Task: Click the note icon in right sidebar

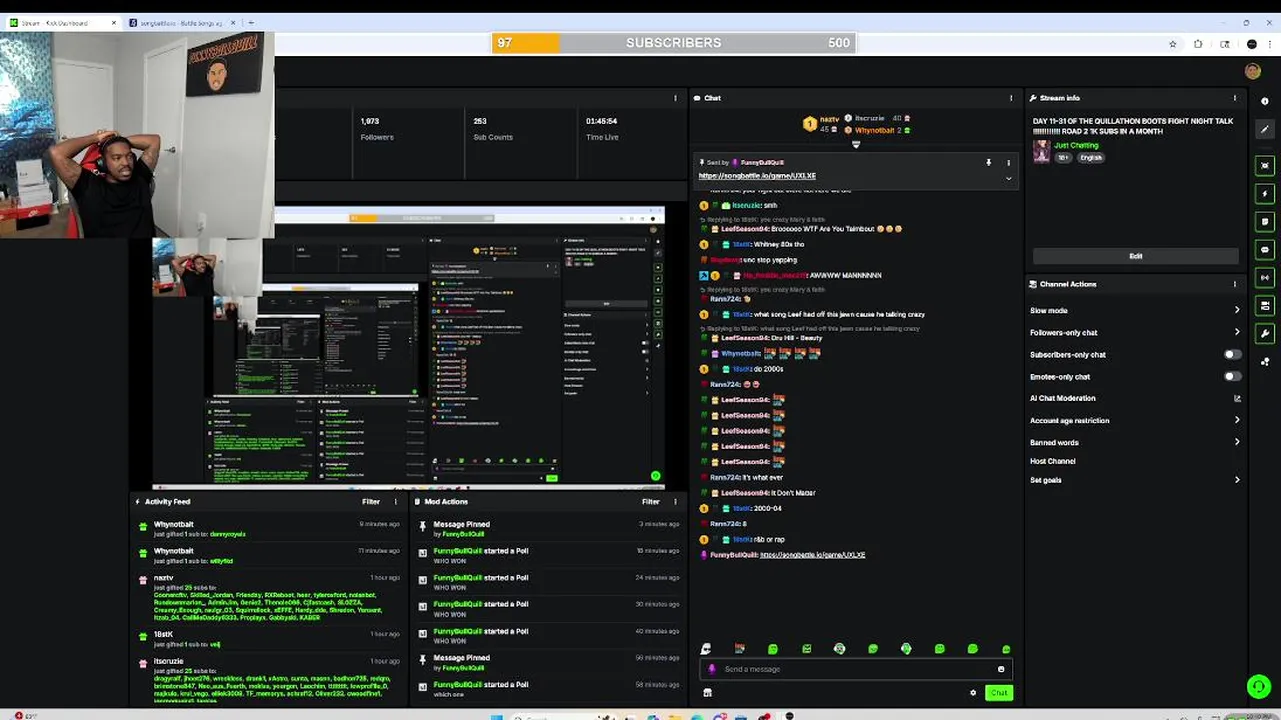Action: [1265, 221]
